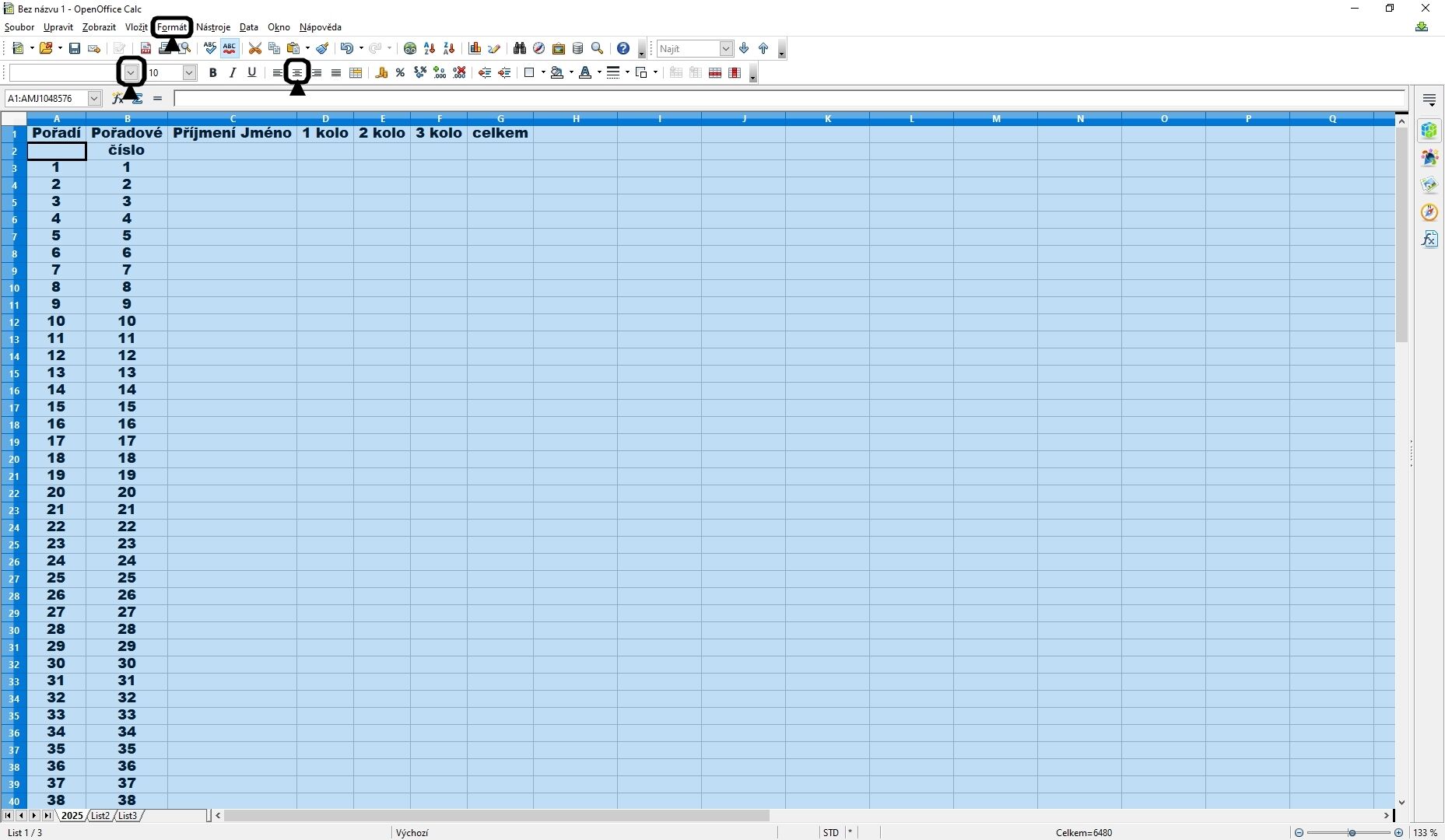
Task: Click the Save document icon
Action: click(75, 48)
